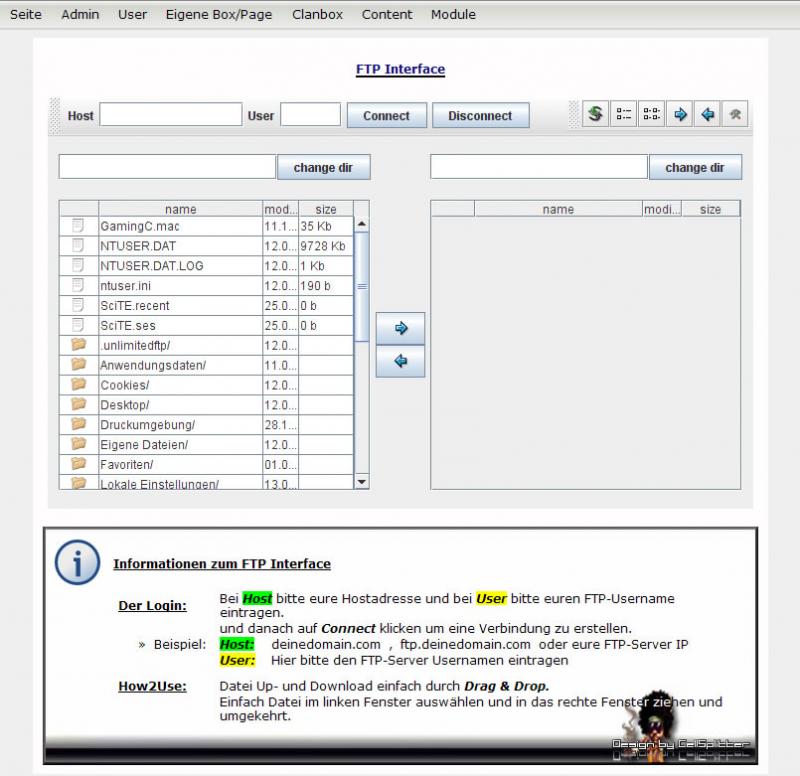
Task: Click the file icon beside GamingC.mac
Action: click(x=78, y=226)
